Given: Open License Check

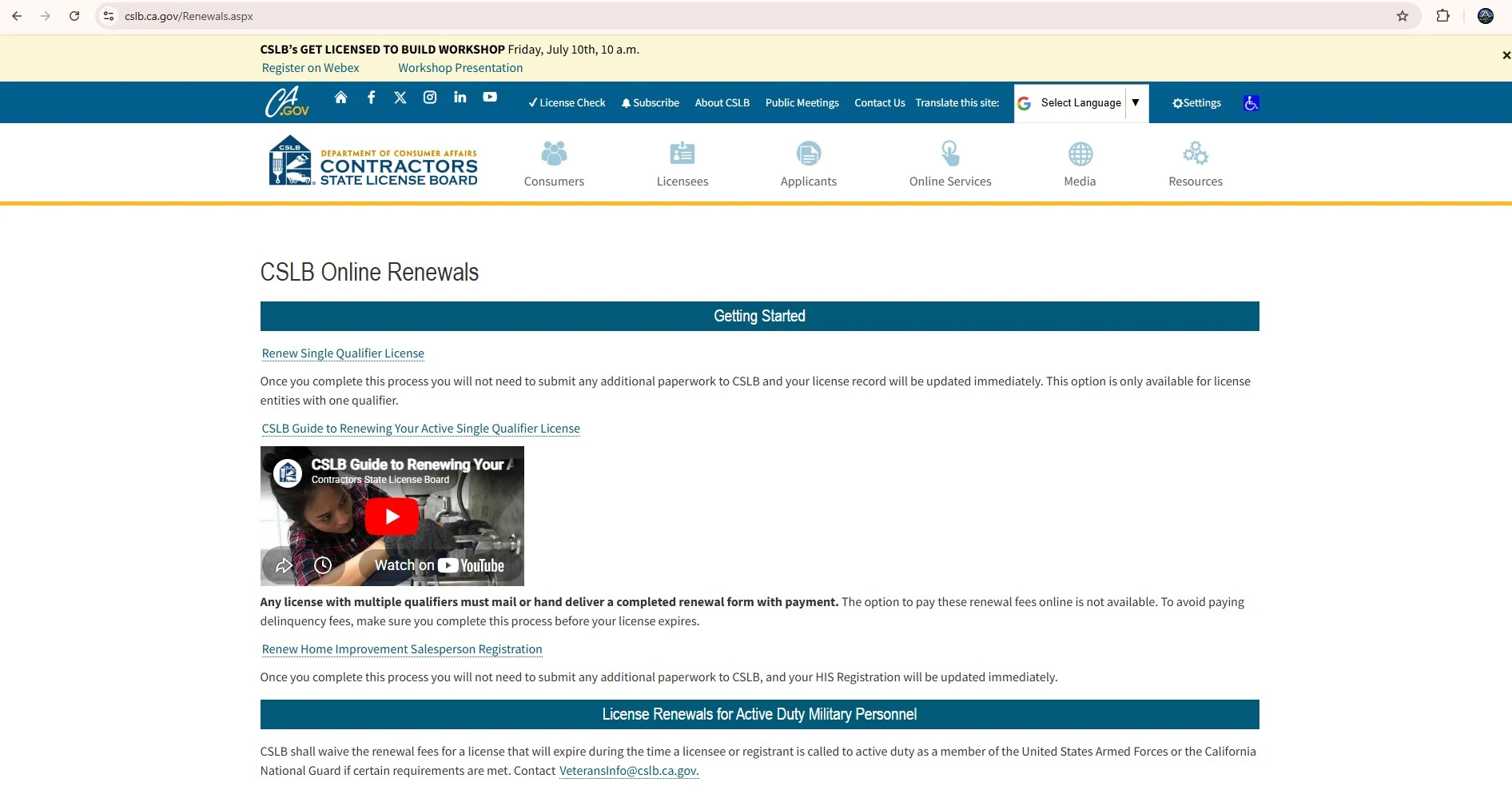Looking at the screenshot, I should (x=567, y=103).
